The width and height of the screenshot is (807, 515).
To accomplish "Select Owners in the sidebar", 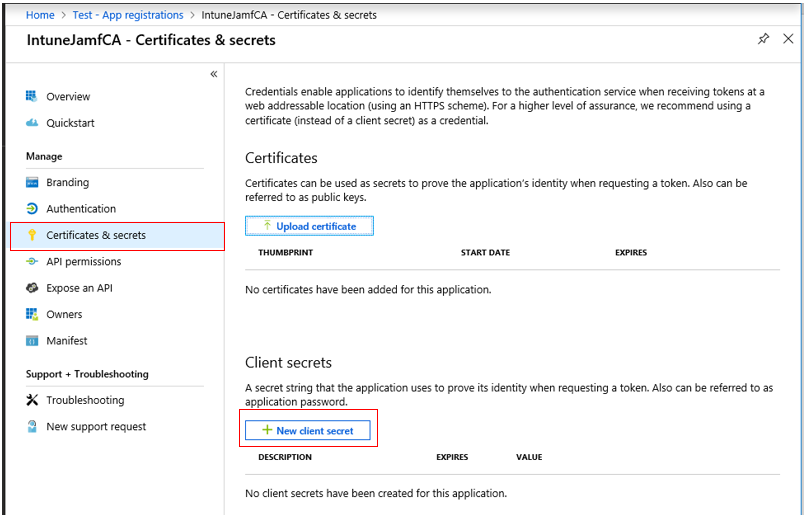I will tap(64, 314).
